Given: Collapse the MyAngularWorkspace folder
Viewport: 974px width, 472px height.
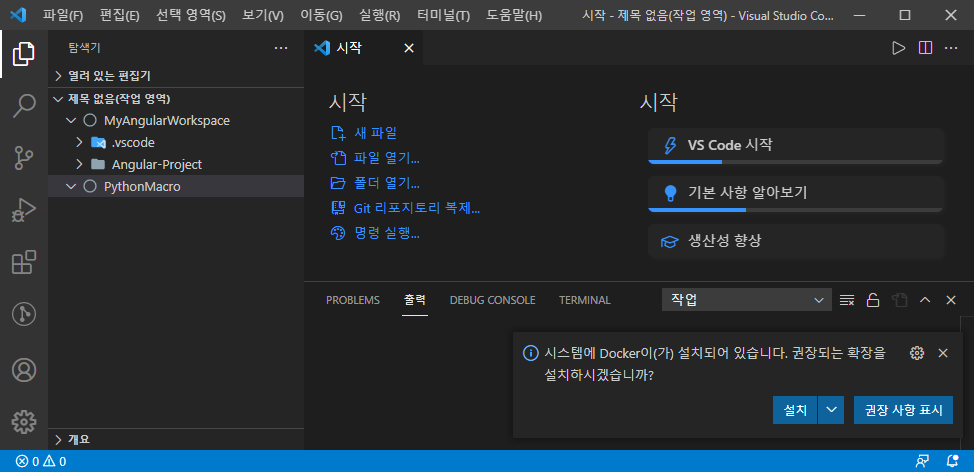Looking at the screenshot, I should pos(70,120).
